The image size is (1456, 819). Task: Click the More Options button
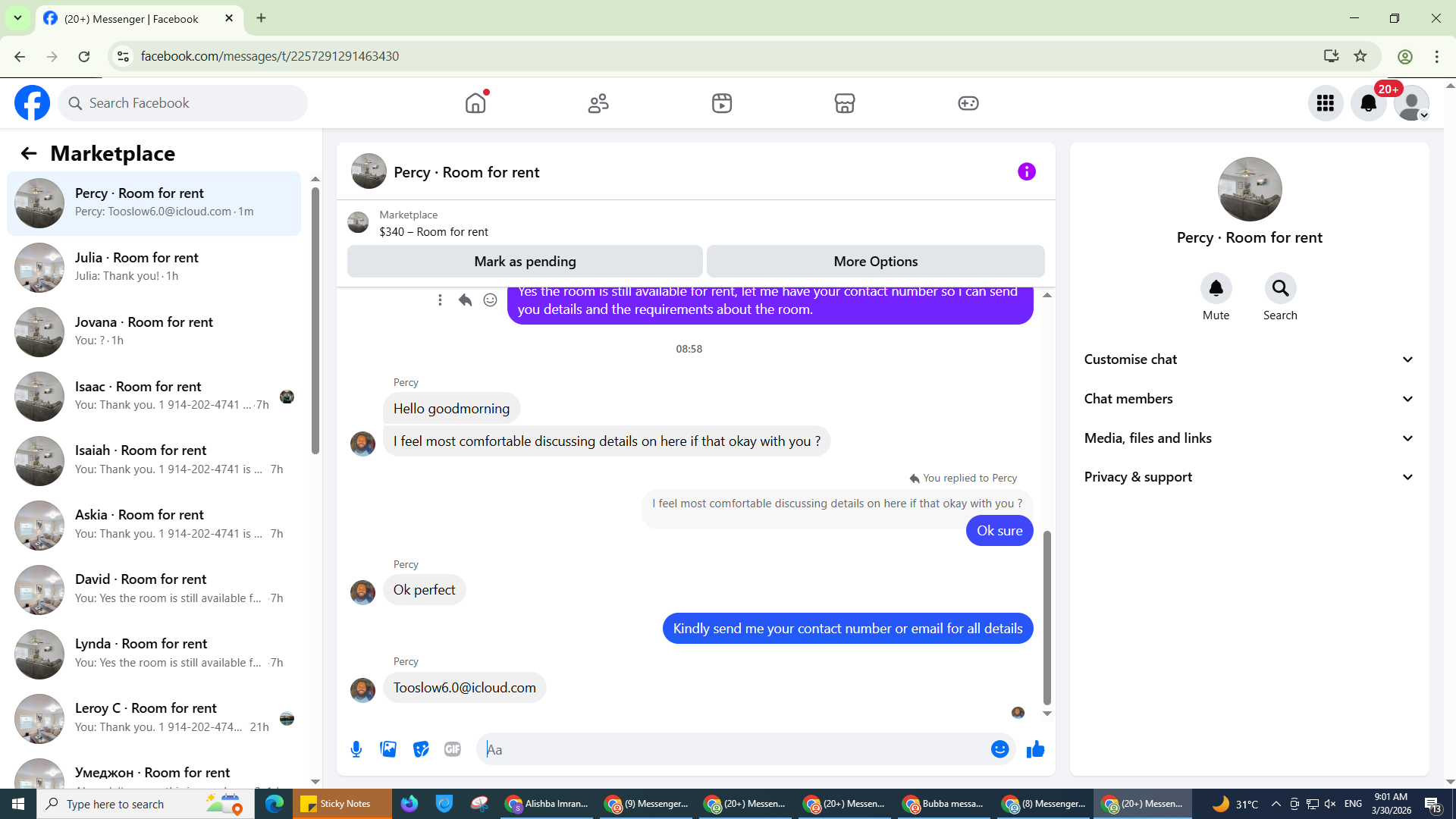pos(875,262)
